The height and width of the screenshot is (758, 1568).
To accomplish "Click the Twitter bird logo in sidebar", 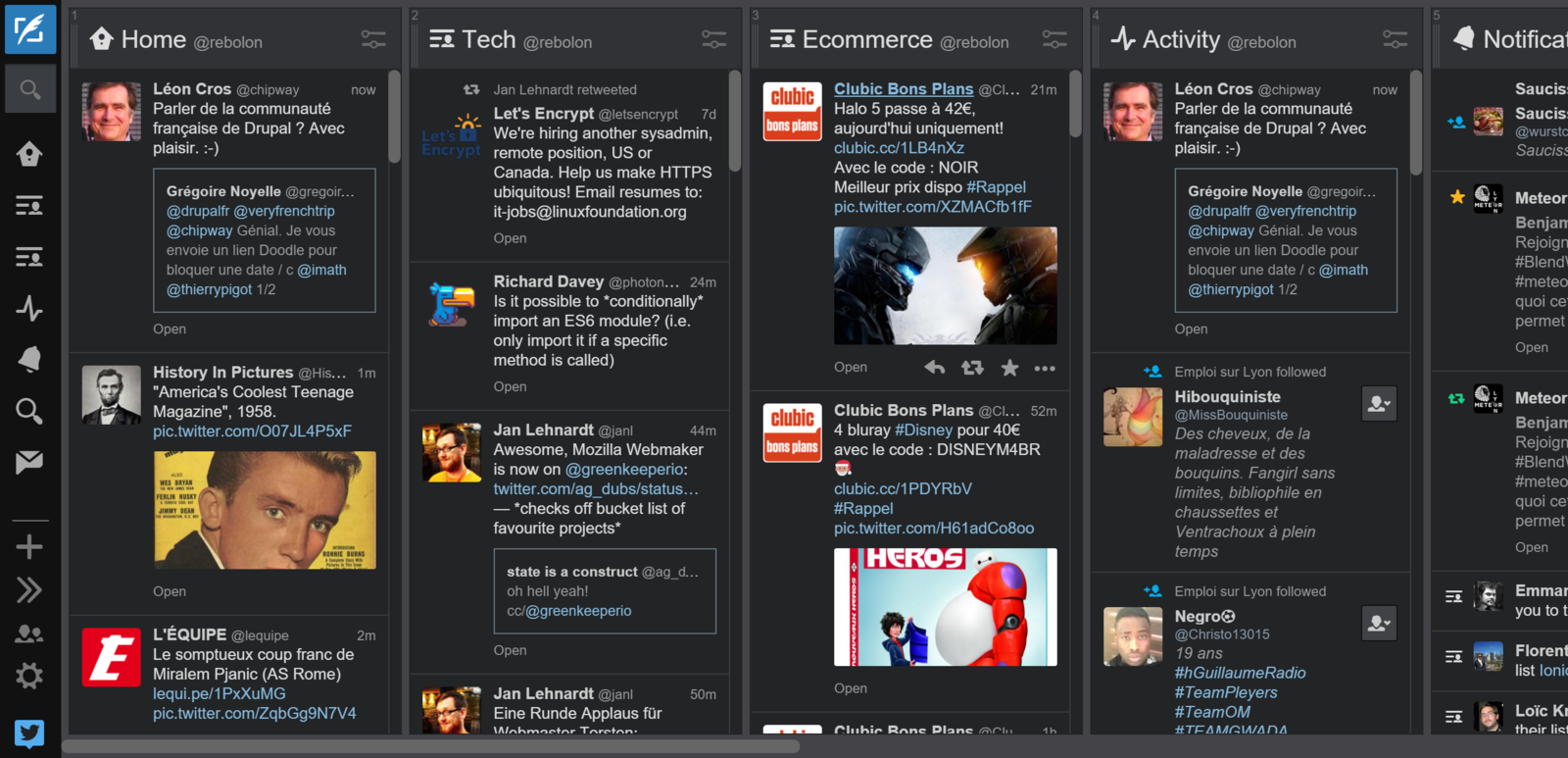I will [29, 733].
